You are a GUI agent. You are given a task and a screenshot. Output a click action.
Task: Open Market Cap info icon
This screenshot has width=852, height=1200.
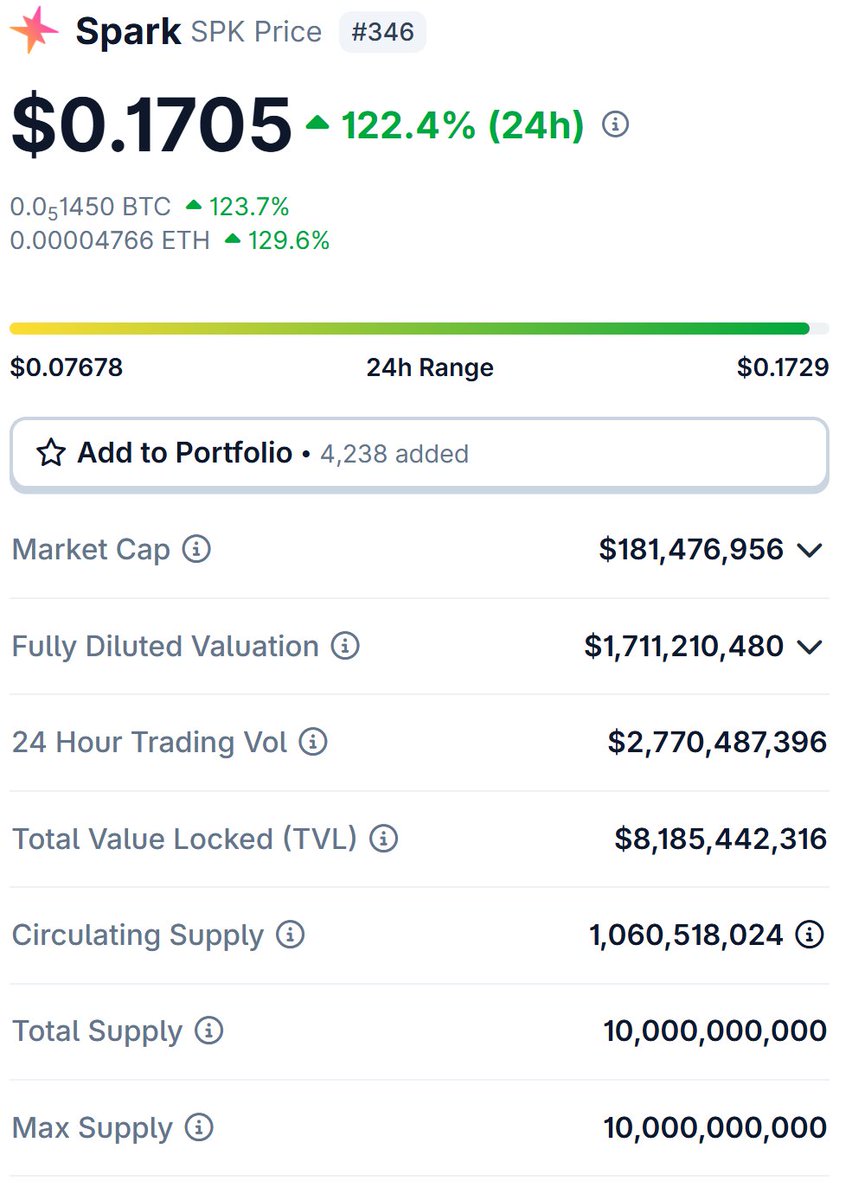click(x=197, y=549)
